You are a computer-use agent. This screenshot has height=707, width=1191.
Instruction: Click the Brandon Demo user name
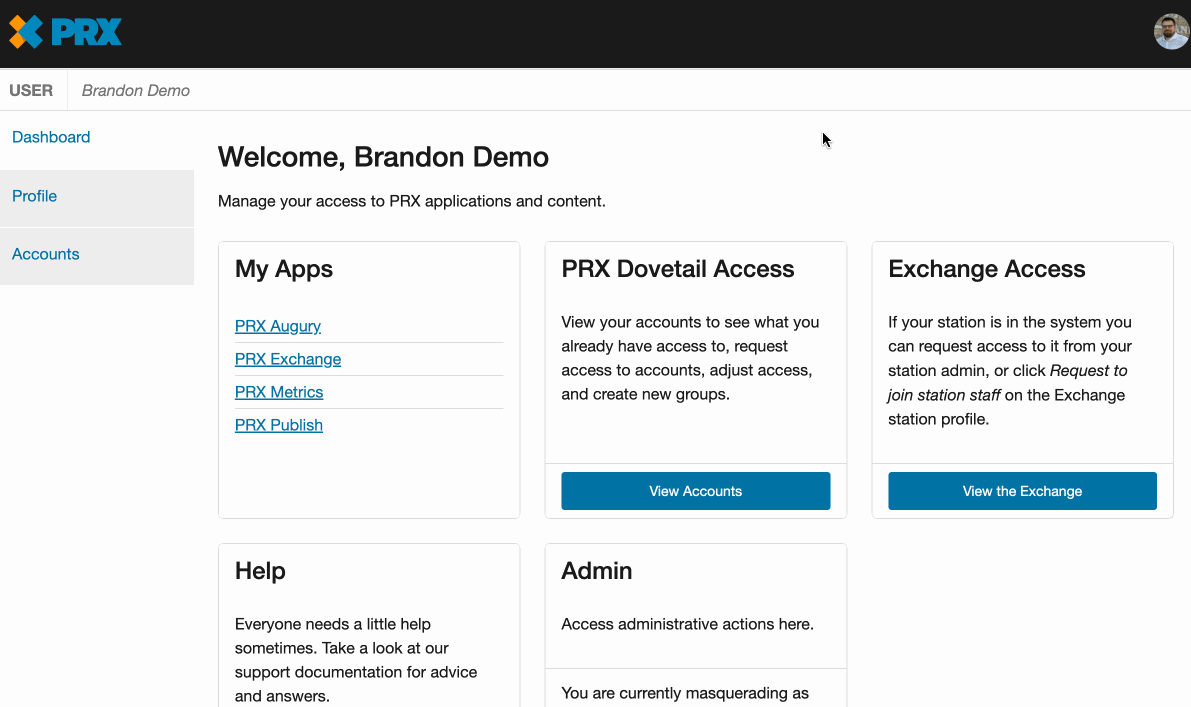(x=136, y=90)
